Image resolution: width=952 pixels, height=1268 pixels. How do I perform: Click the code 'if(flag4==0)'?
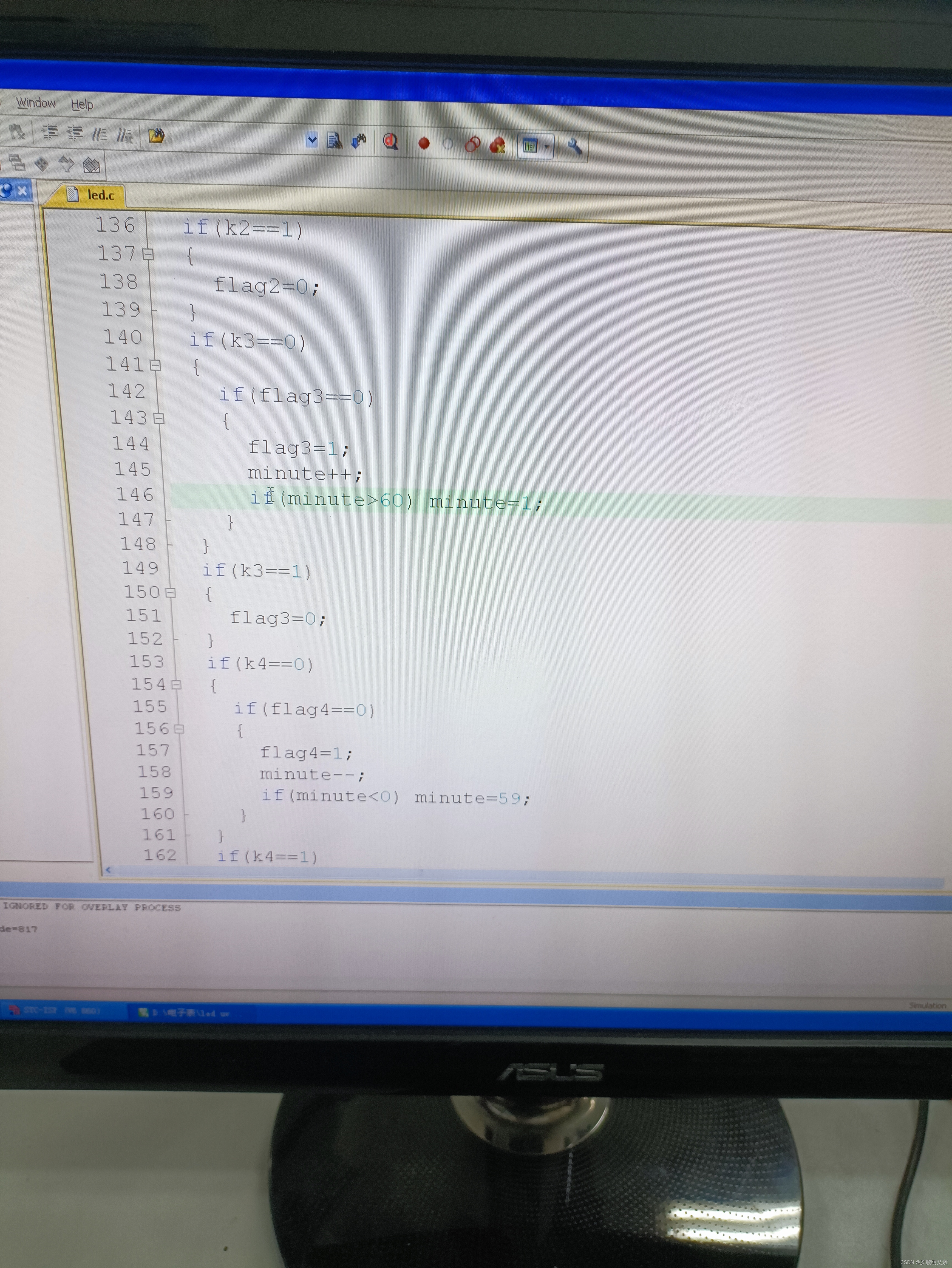click(x=305, y=710)
